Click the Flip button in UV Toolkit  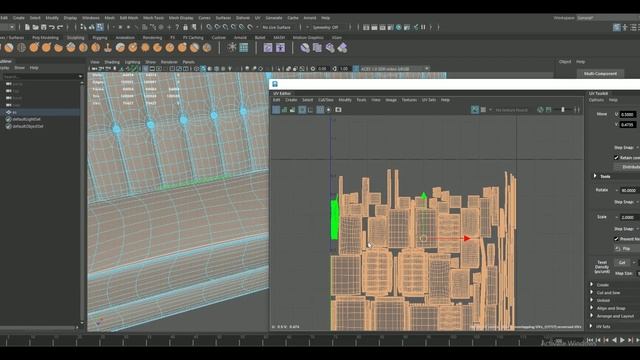(x=627, y=248)
